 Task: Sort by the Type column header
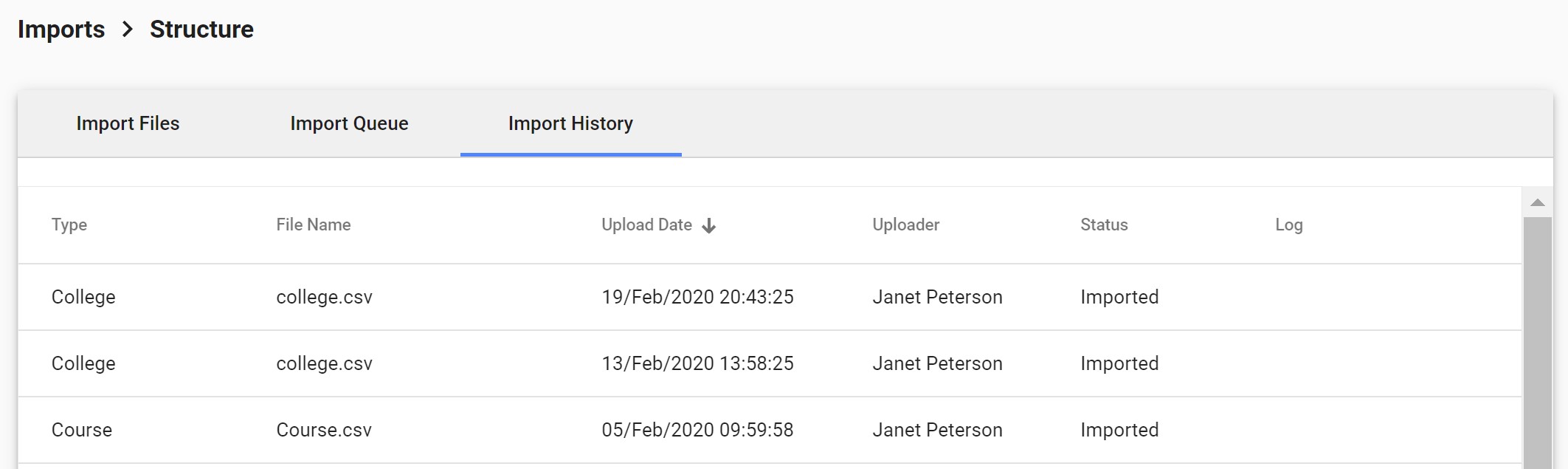click(69, 225)
